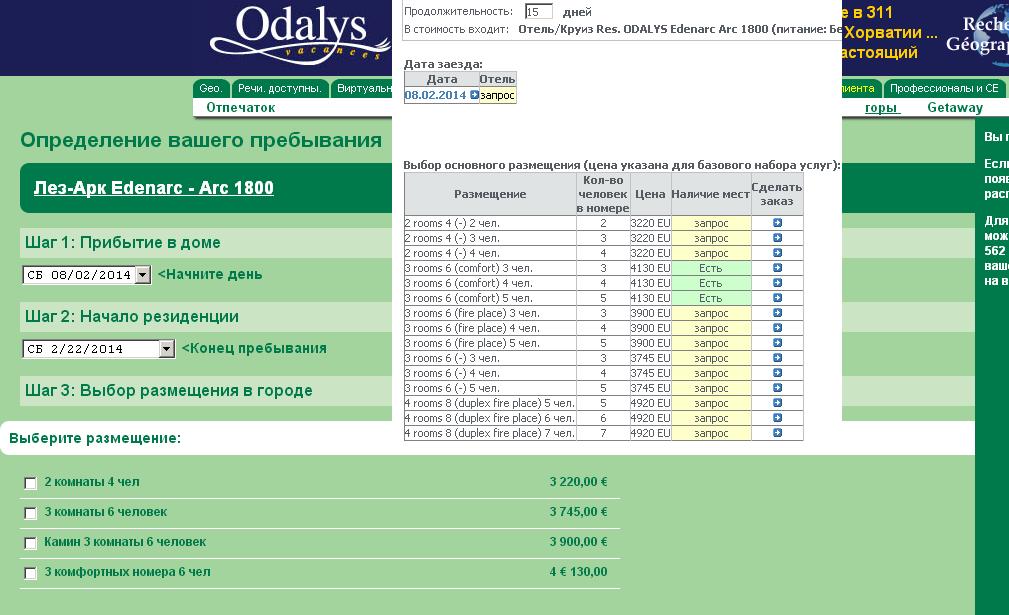
Task: Click "запрос" availability for duplex fire place 7 чел.
Action: (x=711, y=433)
